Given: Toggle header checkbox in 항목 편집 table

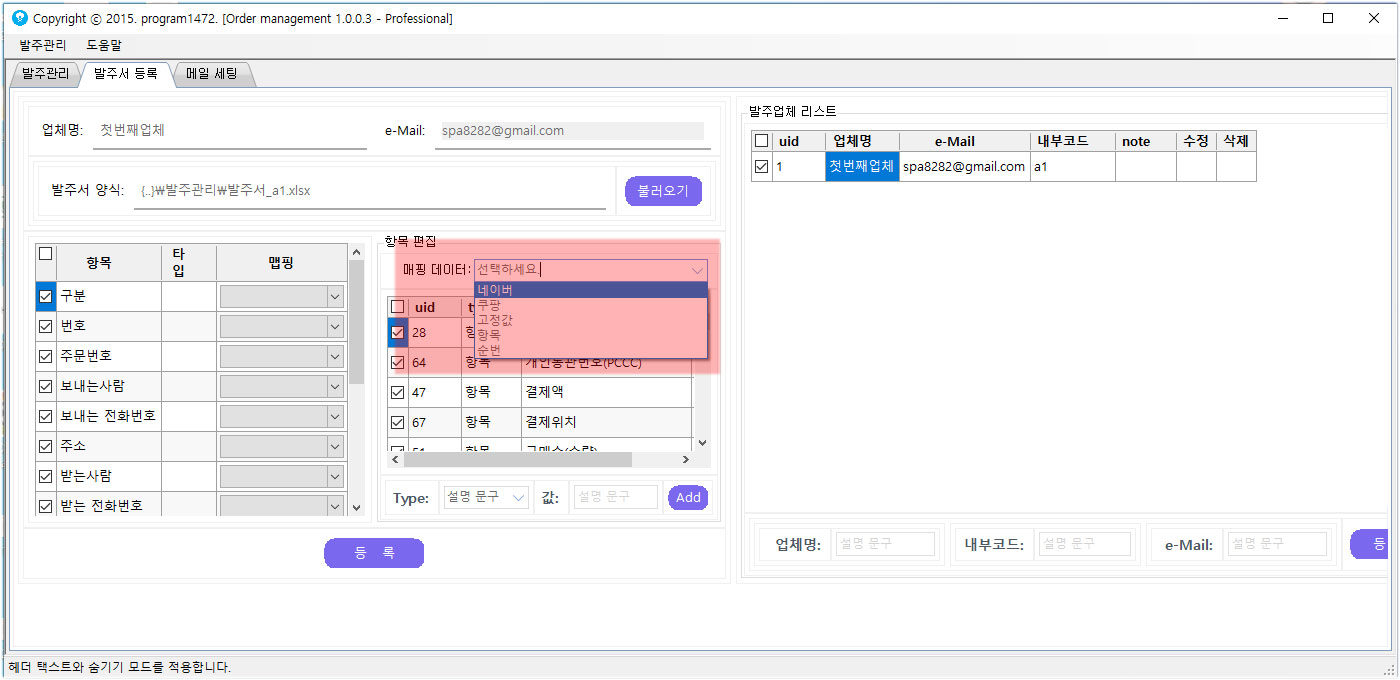Looking at the screenshot, I should (398, 307).
